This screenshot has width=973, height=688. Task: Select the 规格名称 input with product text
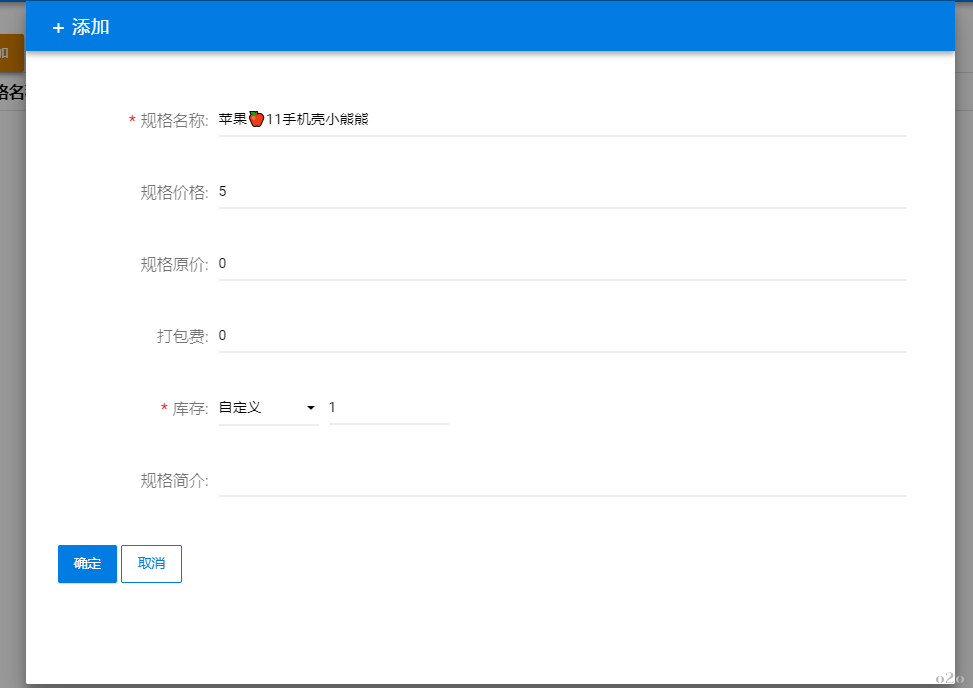(500, 118)
